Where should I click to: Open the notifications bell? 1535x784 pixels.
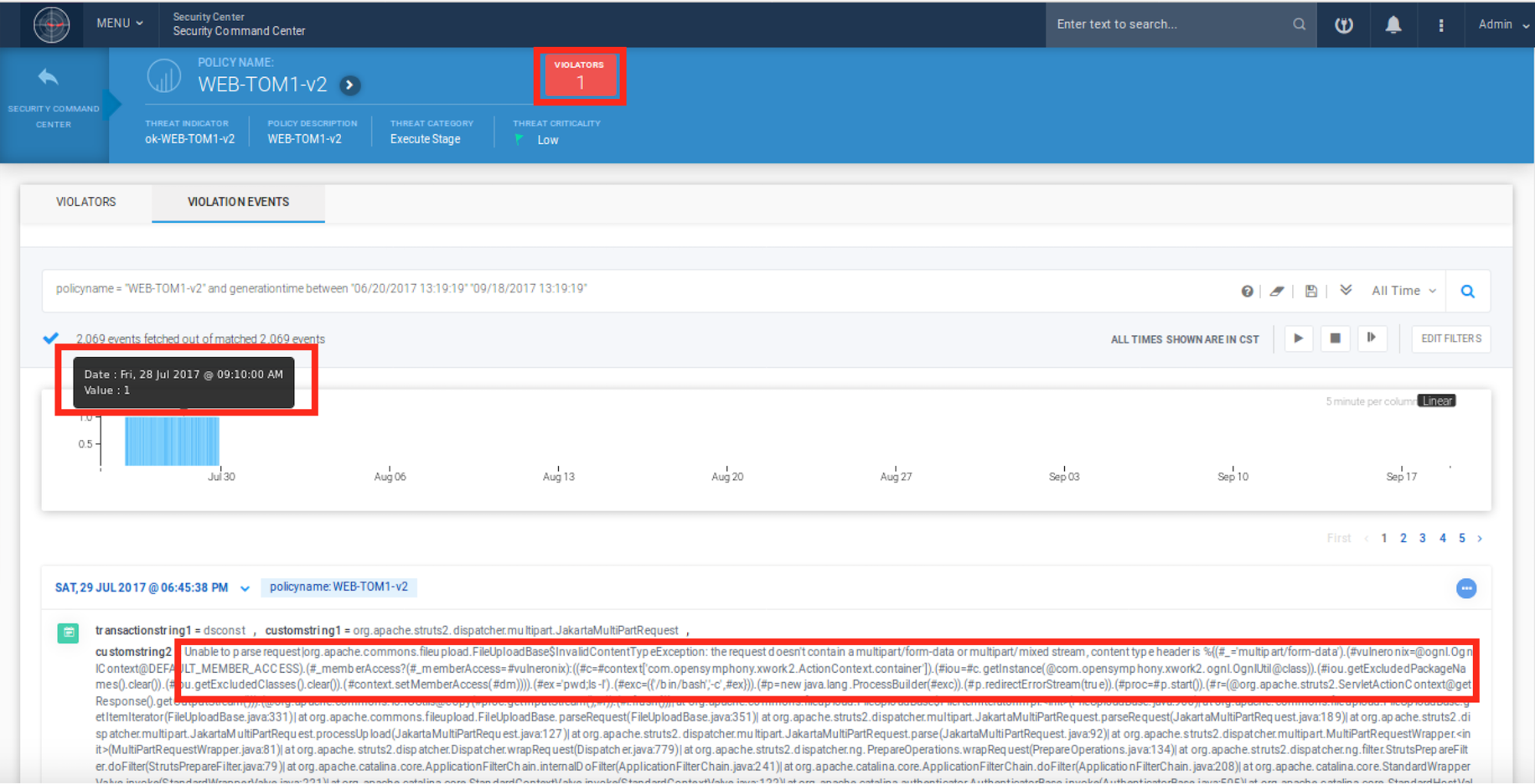[1393, 25]
